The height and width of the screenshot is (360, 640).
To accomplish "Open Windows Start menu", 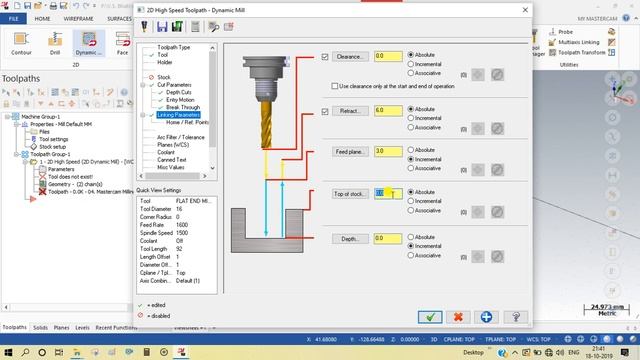I will pyautogui.click(x=8, y=352).
